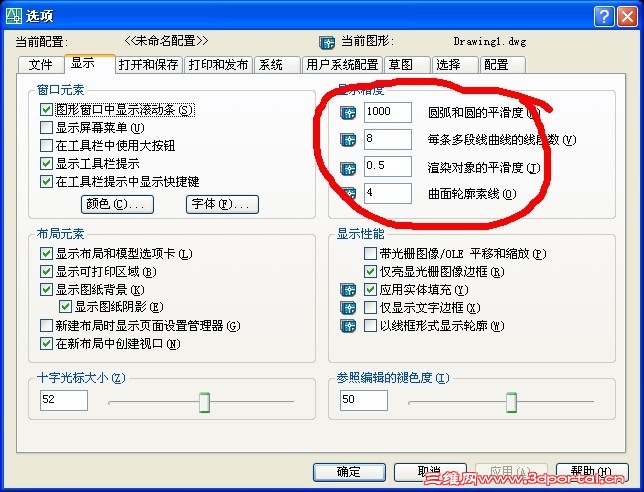Click the Drawing1.dwg file name text

[490, 41]
